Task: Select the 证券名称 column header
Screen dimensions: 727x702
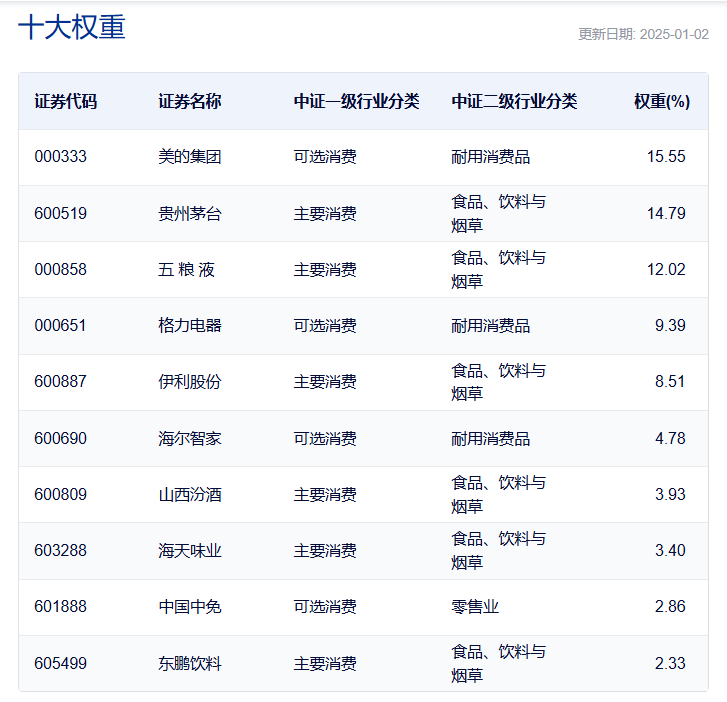Action: coord(190,102)
